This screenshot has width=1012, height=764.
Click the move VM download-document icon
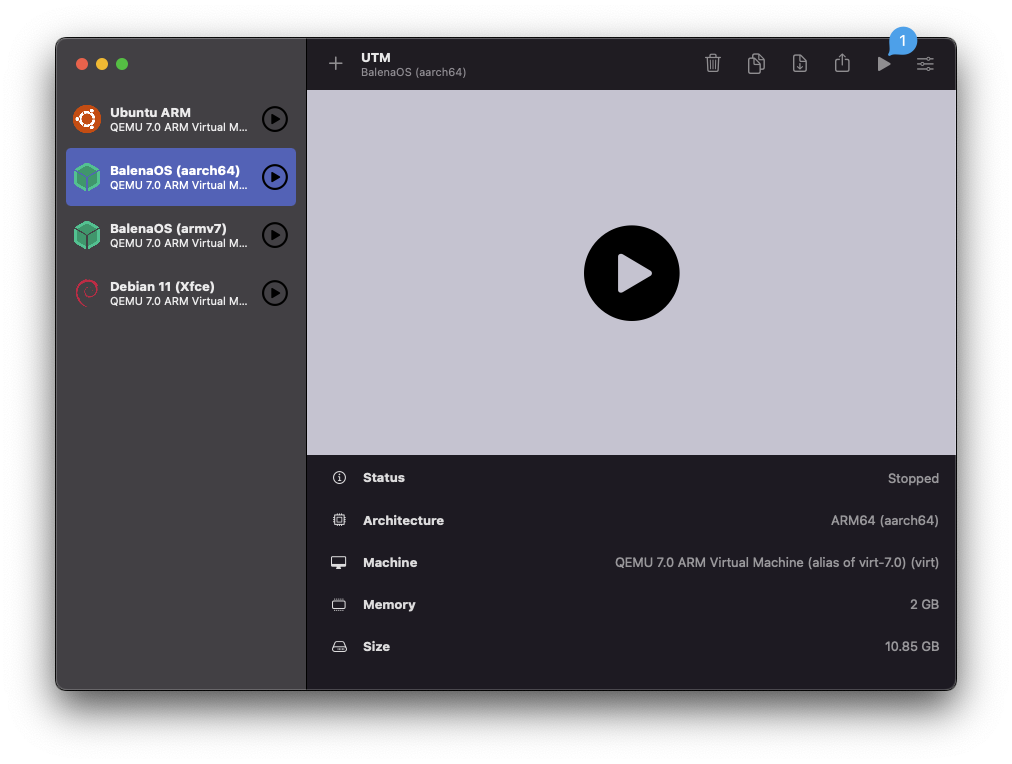(799, 63)
